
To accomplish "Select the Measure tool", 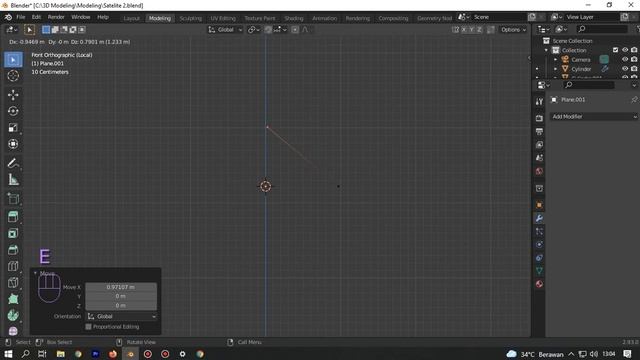I will coord(13,180).
